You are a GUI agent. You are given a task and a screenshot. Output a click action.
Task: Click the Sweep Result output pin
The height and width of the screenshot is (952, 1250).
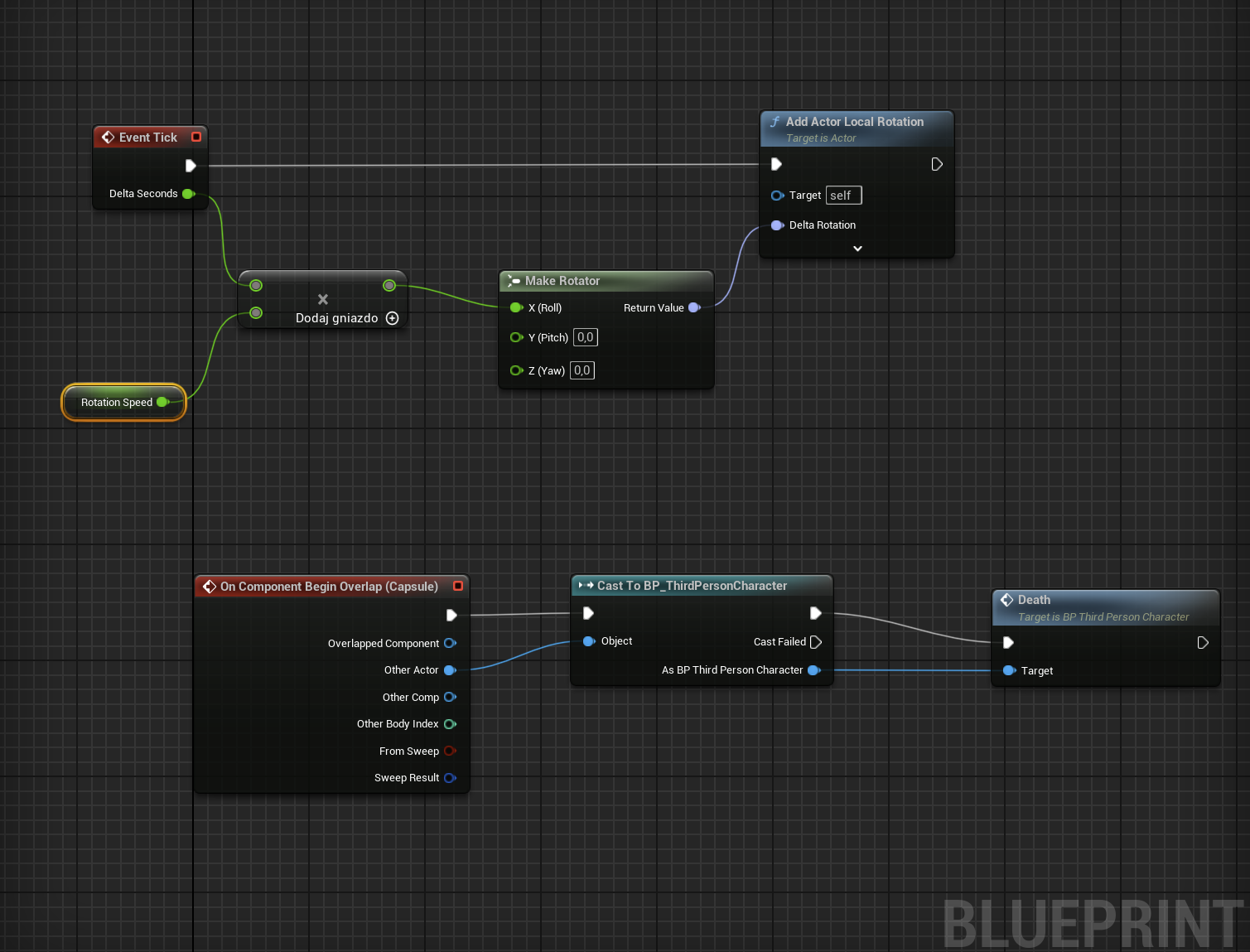pyautogui.click(x=450, y=778)
